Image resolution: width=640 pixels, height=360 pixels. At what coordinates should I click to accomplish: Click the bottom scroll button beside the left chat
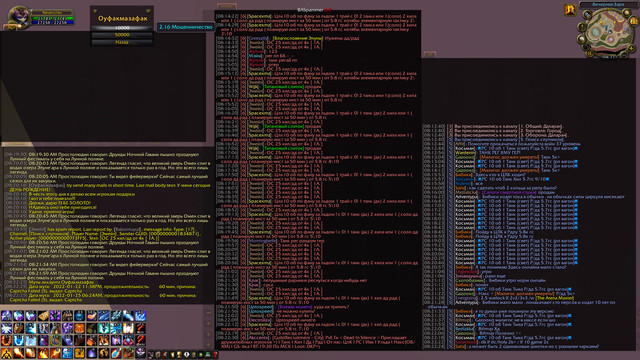209,345
